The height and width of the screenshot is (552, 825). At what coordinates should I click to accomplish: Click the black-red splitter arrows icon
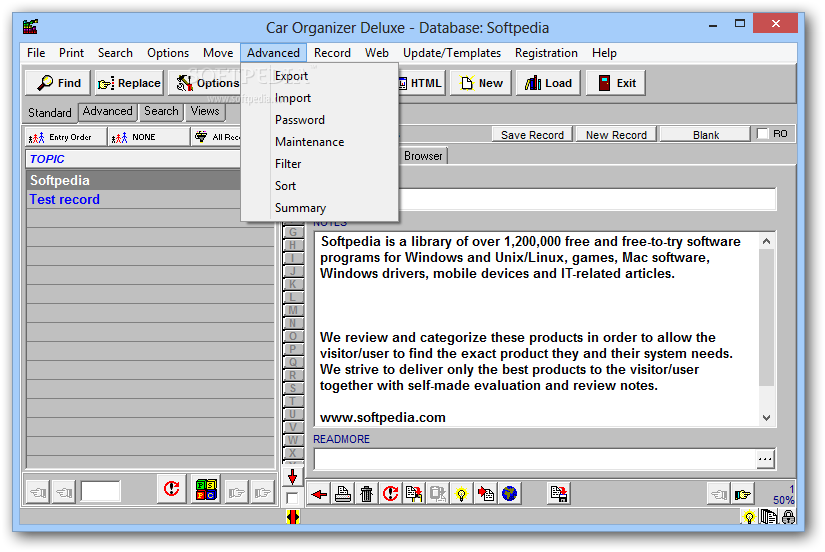[x=293, y=517]
